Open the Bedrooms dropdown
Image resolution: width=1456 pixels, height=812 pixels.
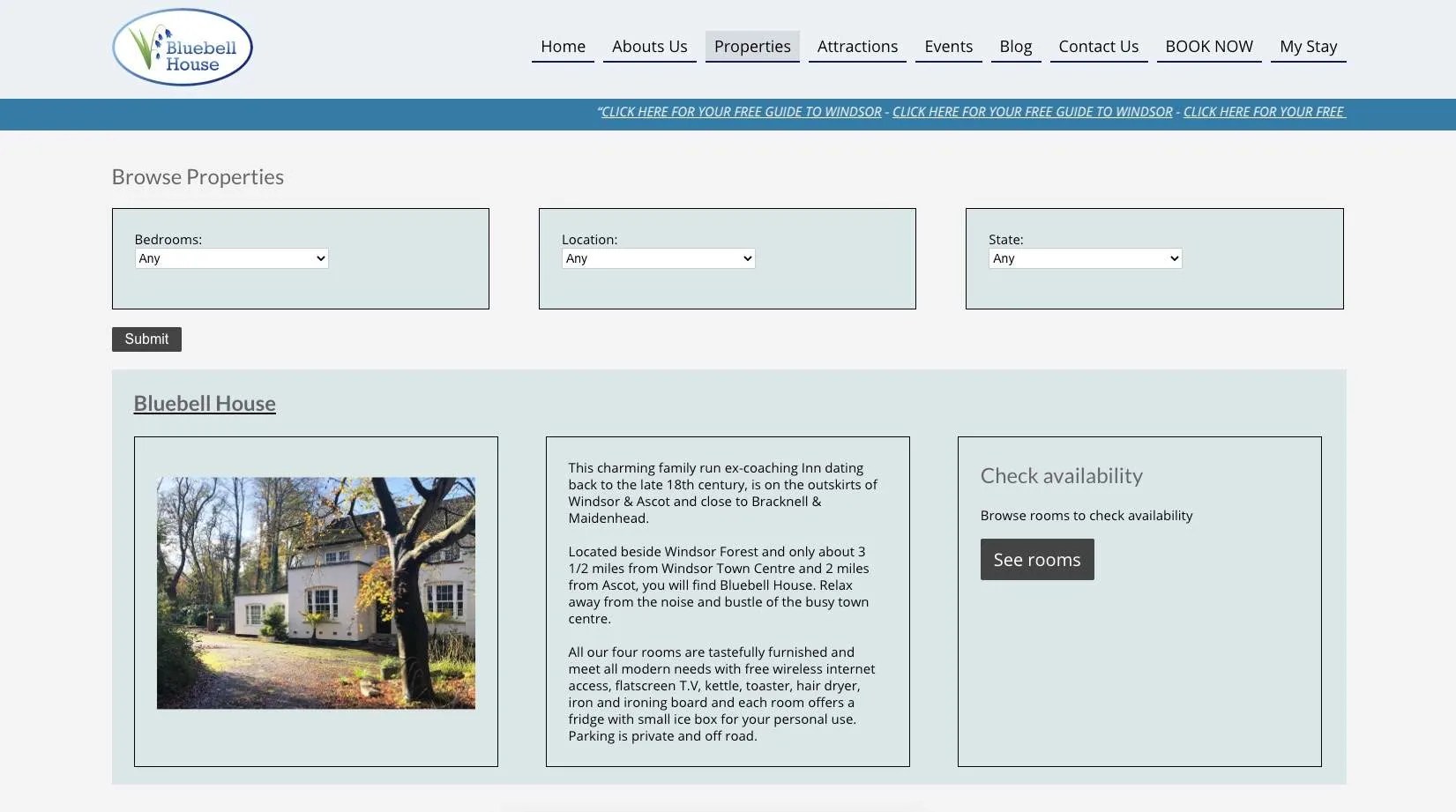pyautogui.click(x=231, y=258)
